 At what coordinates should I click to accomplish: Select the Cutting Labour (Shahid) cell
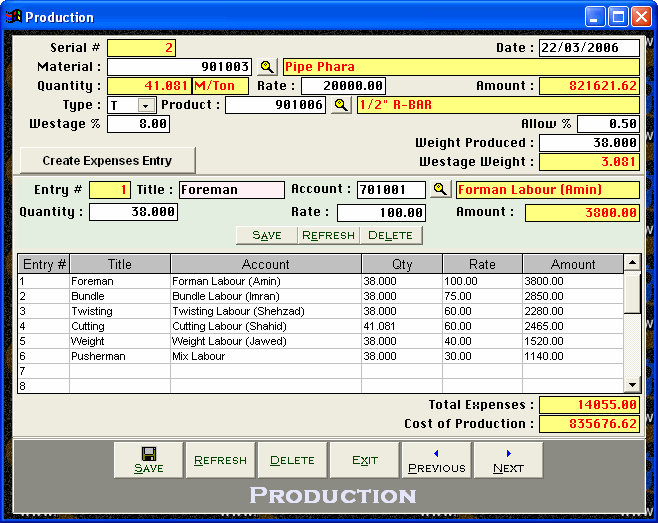(x=266, y=326)
